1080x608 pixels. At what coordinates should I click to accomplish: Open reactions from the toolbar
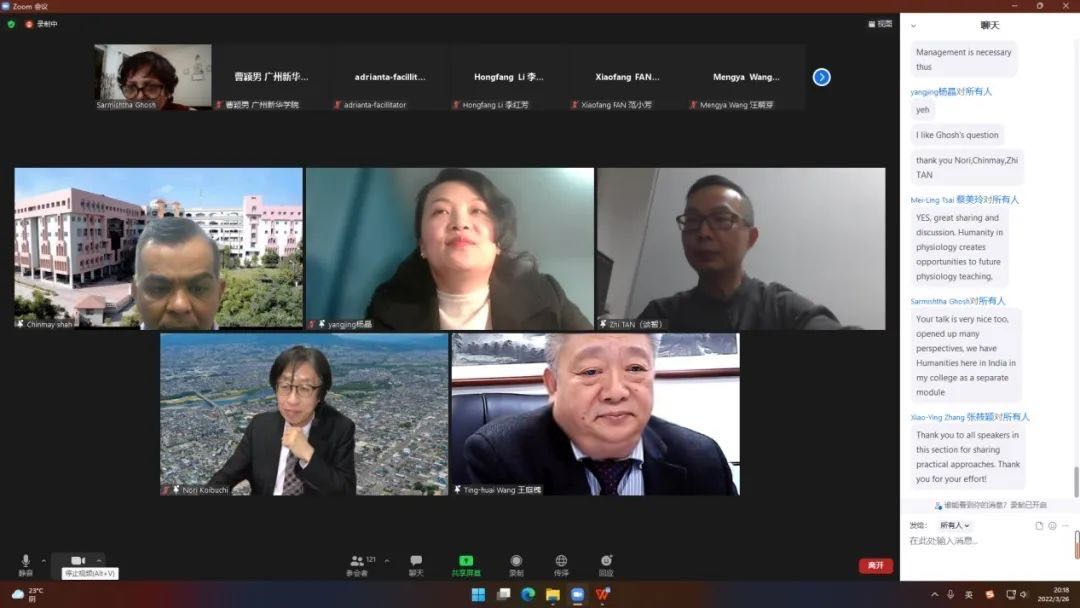click(x=606, y=564)
